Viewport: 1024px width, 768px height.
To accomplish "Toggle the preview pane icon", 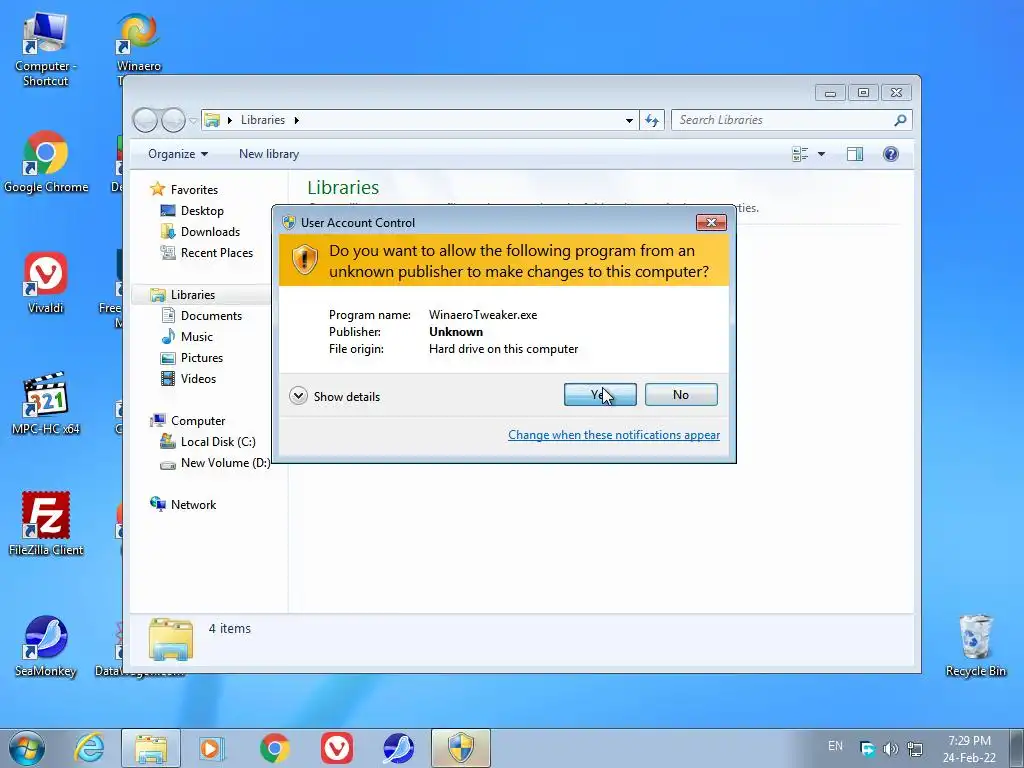I will (x=855, y=154).
